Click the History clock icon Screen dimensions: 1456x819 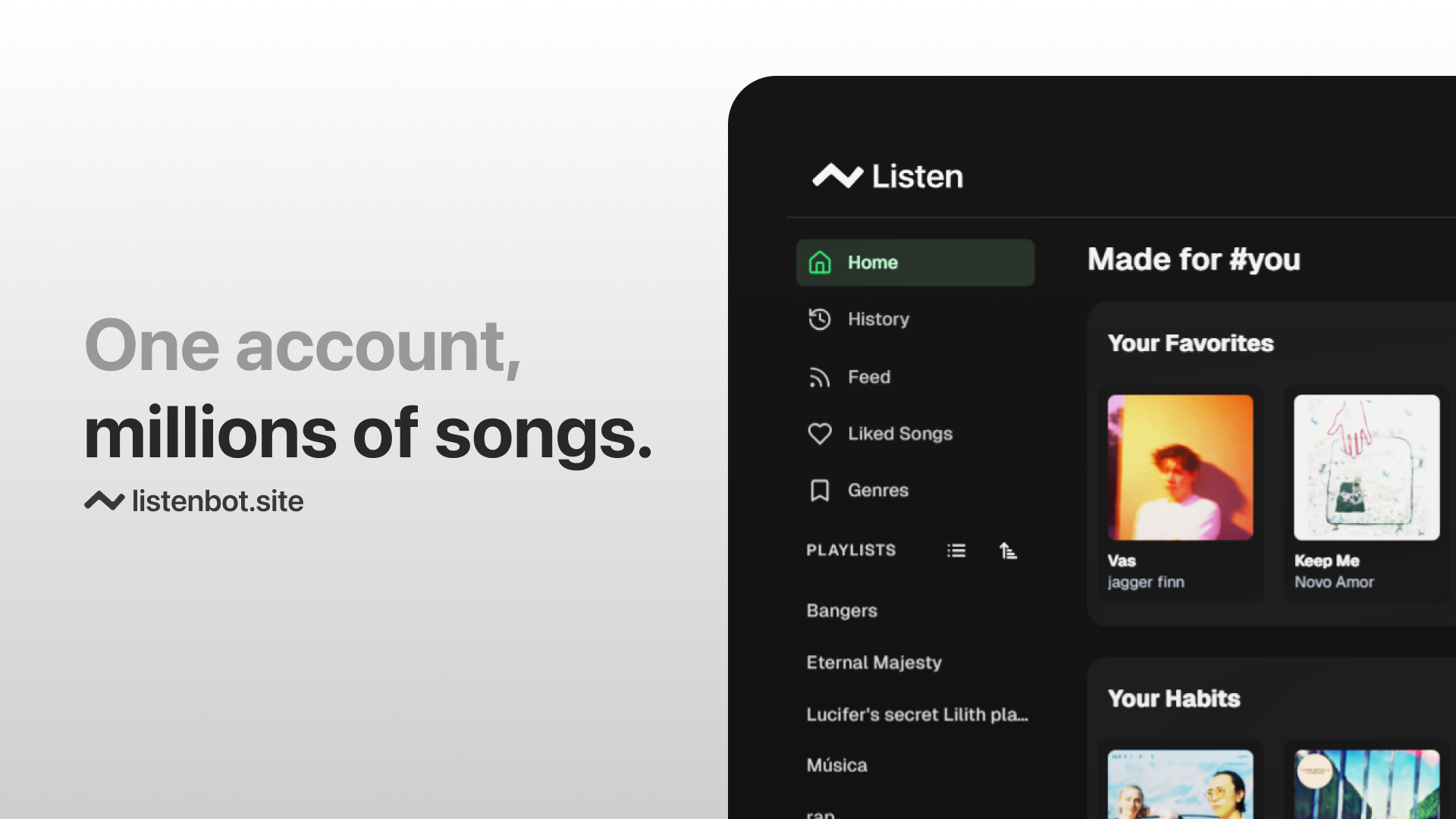820,319
